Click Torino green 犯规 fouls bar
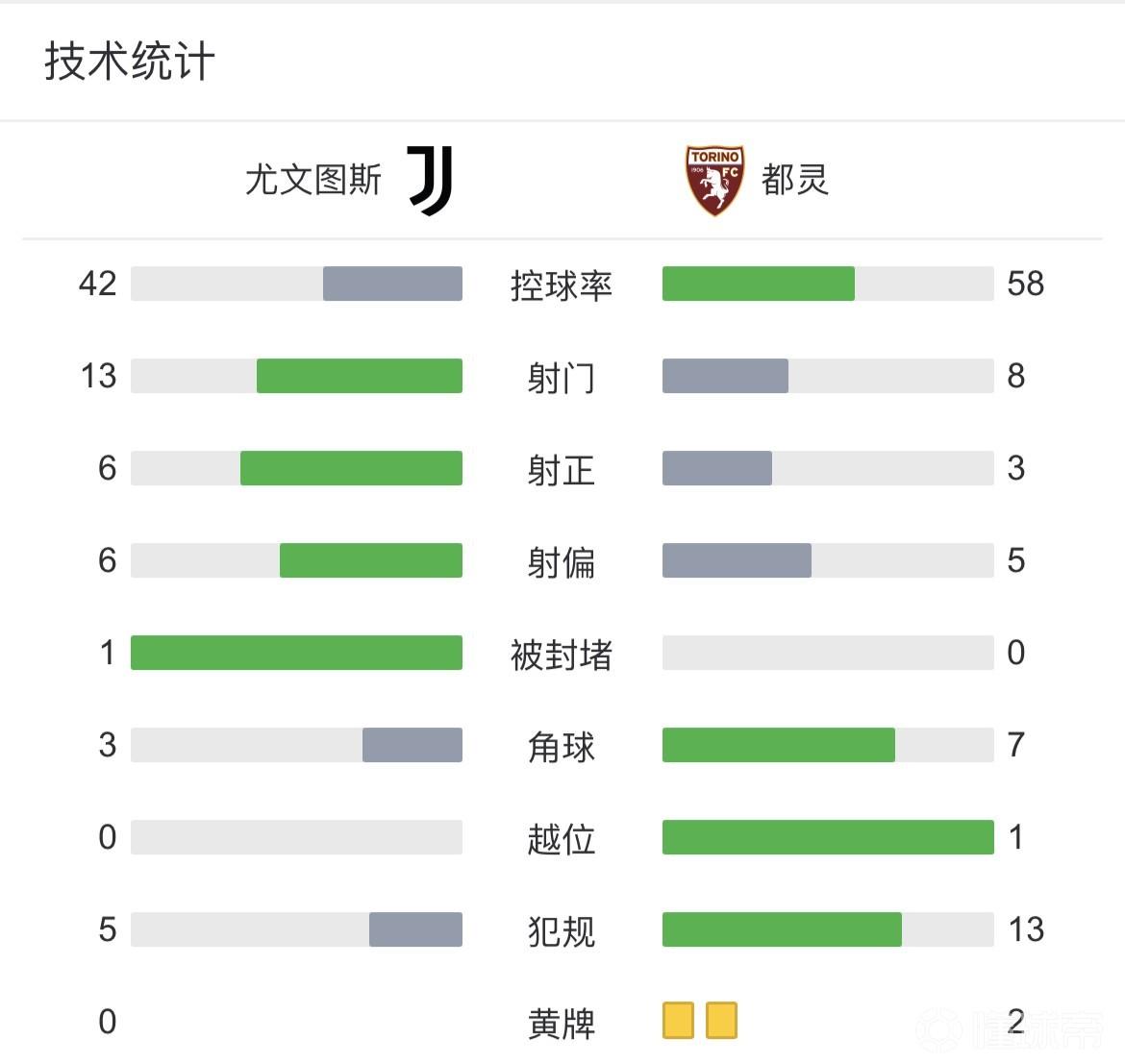Viewport: 1125px width, 1064px height. 782,929
